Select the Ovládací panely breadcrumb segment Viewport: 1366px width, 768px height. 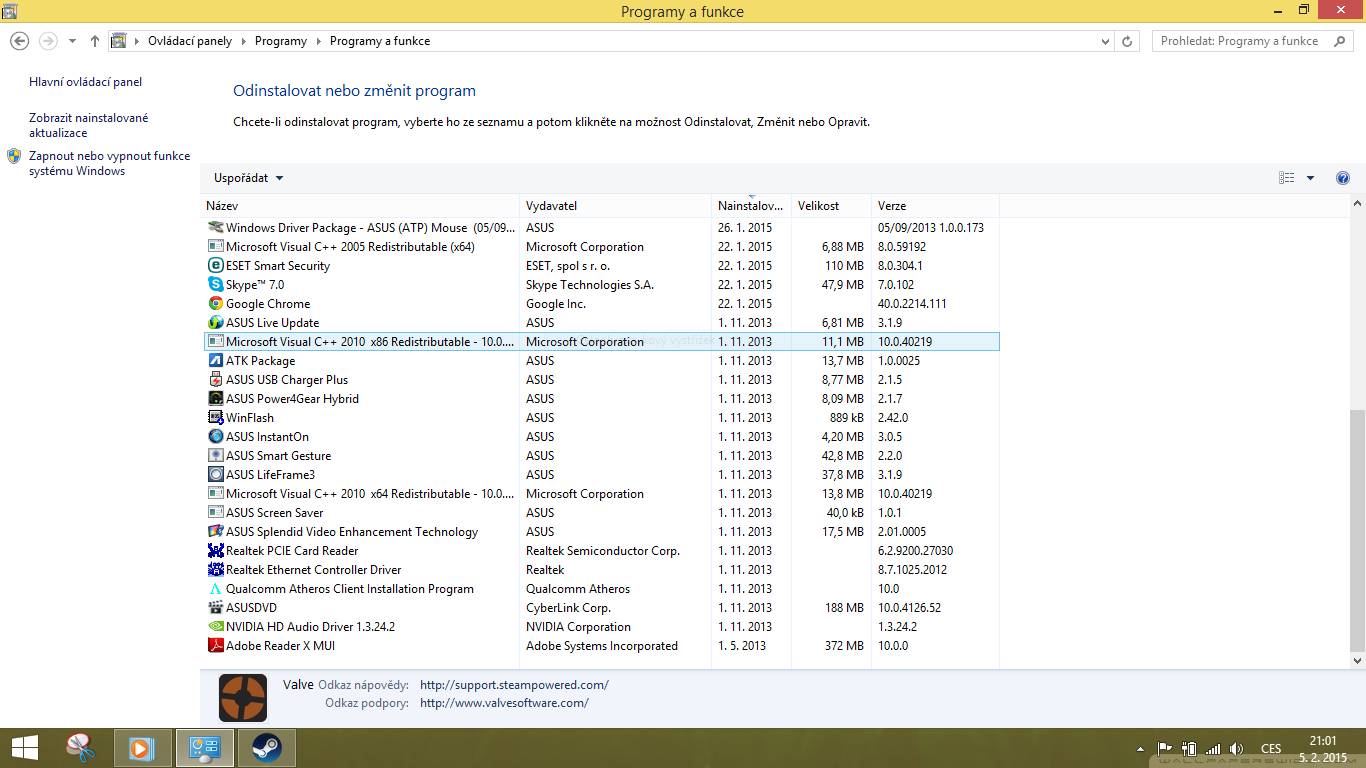pyautogui.click(x=190, y=41)
